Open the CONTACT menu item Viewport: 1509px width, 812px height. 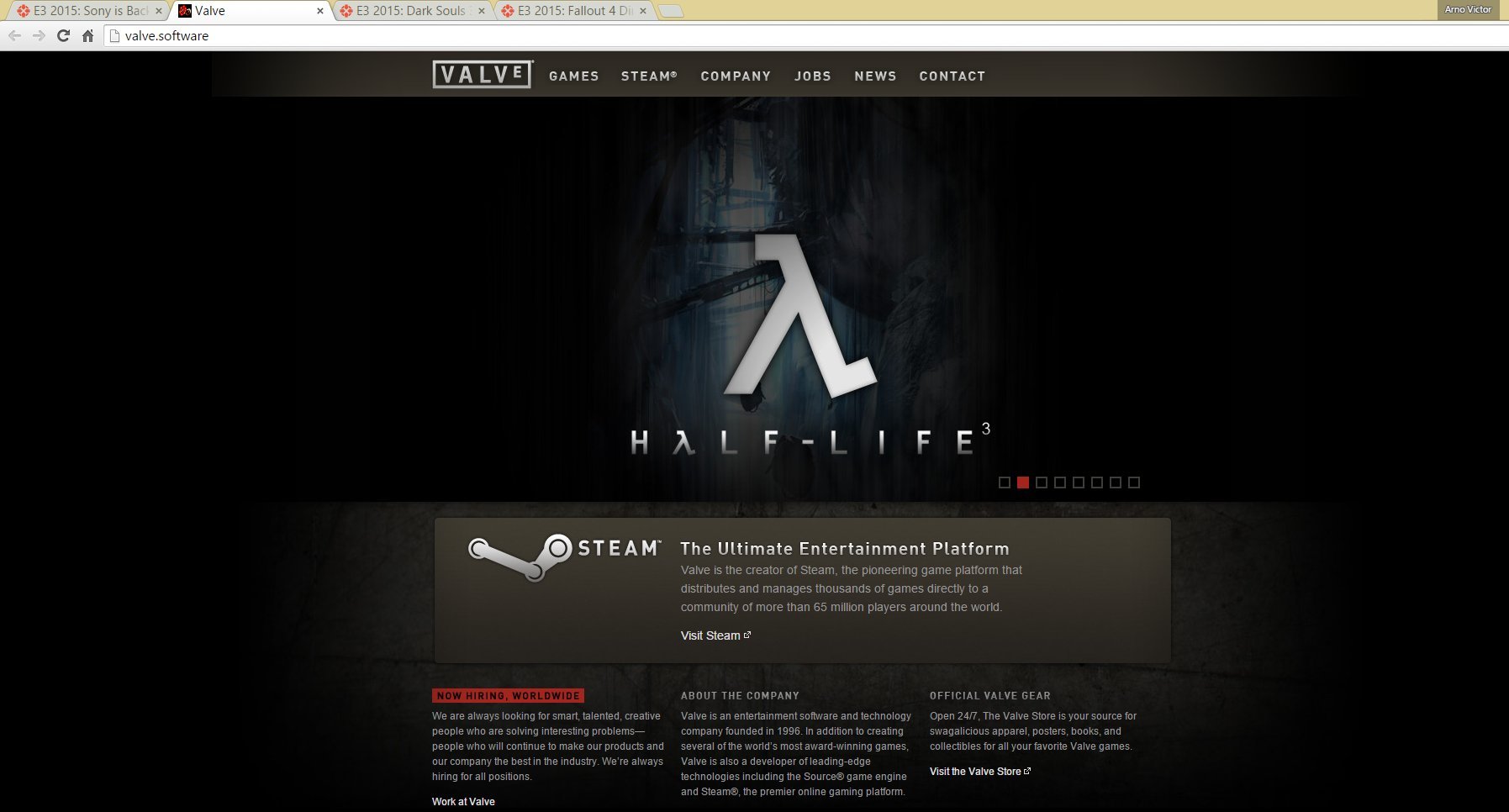[952, 76]
